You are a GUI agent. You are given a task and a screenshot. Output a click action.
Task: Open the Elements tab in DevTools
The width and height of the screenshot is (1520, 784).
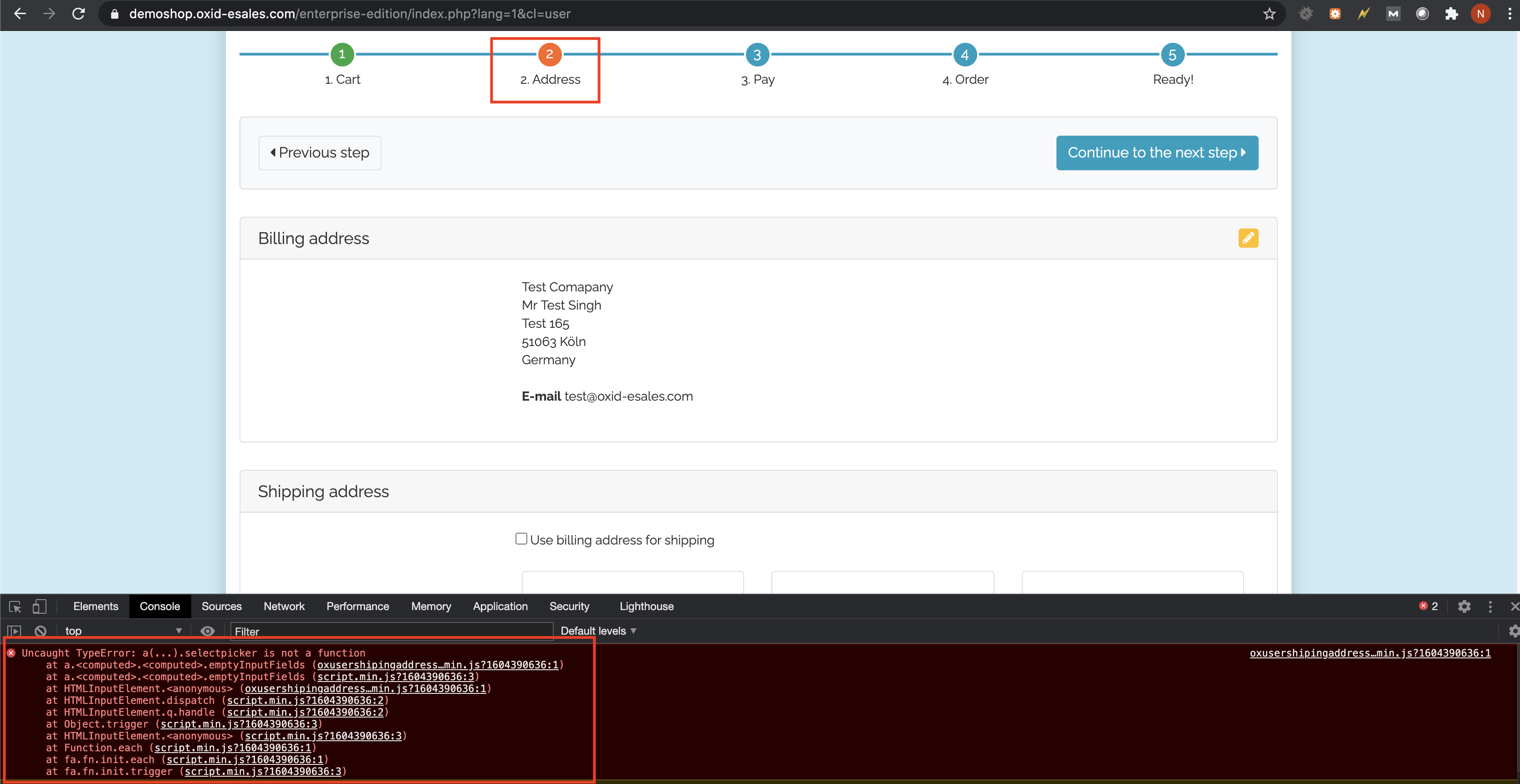pyautogui.click(x=96, y=606)
